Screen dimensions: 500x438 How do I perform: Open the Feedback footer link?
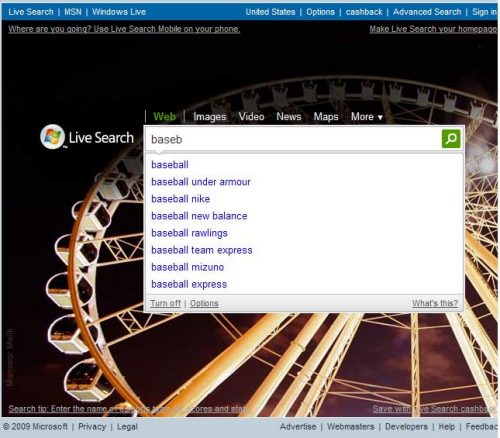tap(482, 427)
